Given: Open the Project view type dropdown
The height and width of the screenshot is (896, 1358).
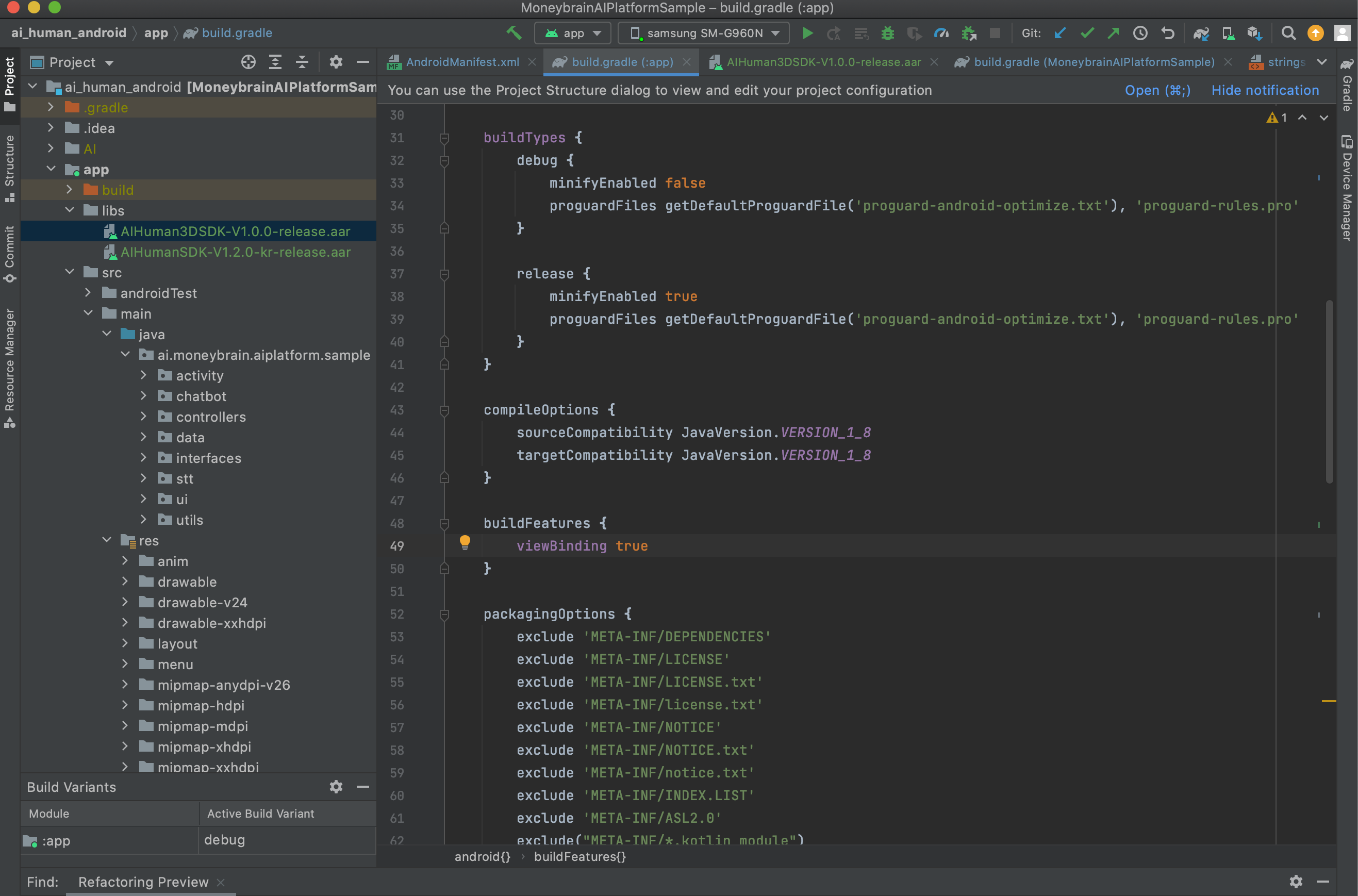Looking at the screenshot, I should (73, 62).
